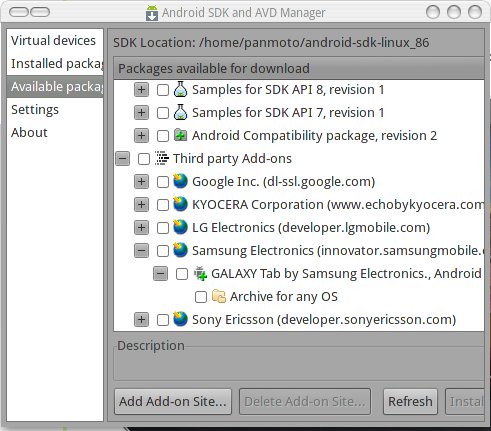Check Android Compatibility package checkbox
The height and width of the screenshot is (431, 491).
click(163, 136)
